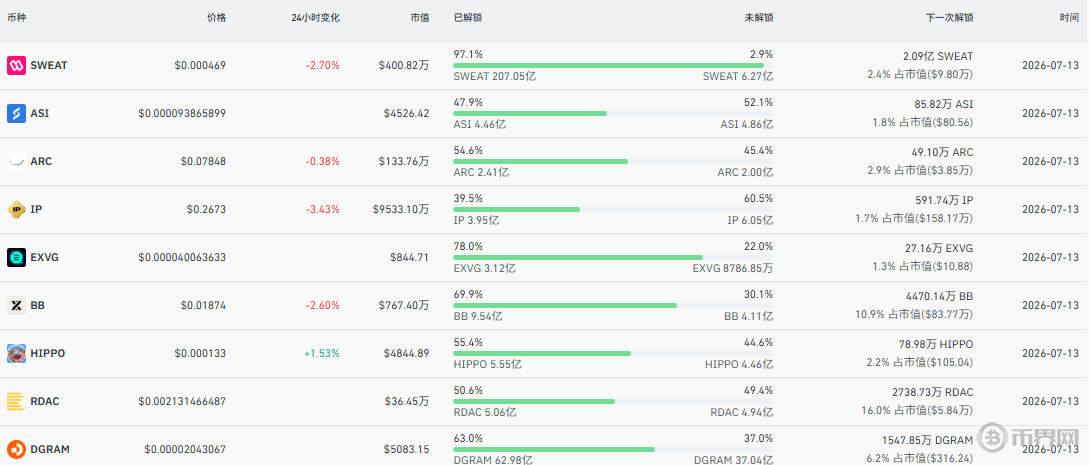Sort by the 市值 column header
The height and width of the screenshot is (465, 1090).
419,18
